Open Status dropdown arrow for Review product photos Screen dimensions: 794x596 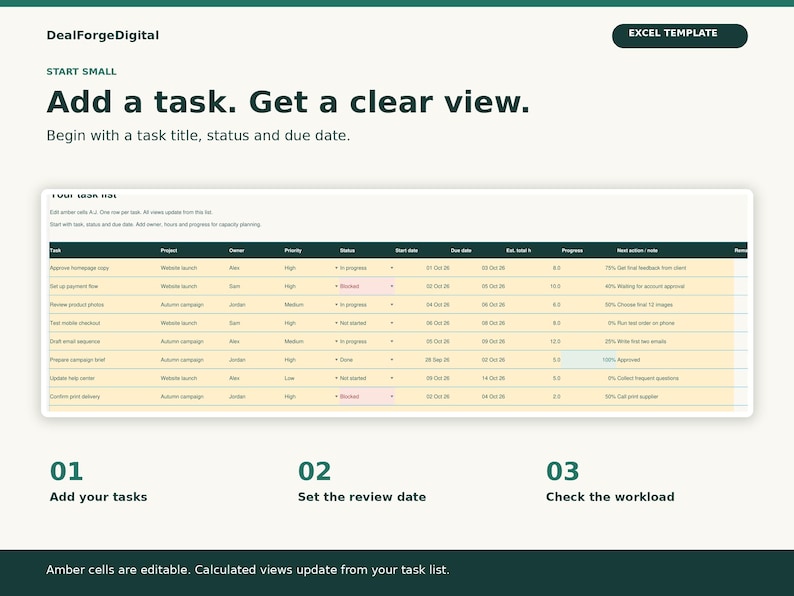coord(391,305)
